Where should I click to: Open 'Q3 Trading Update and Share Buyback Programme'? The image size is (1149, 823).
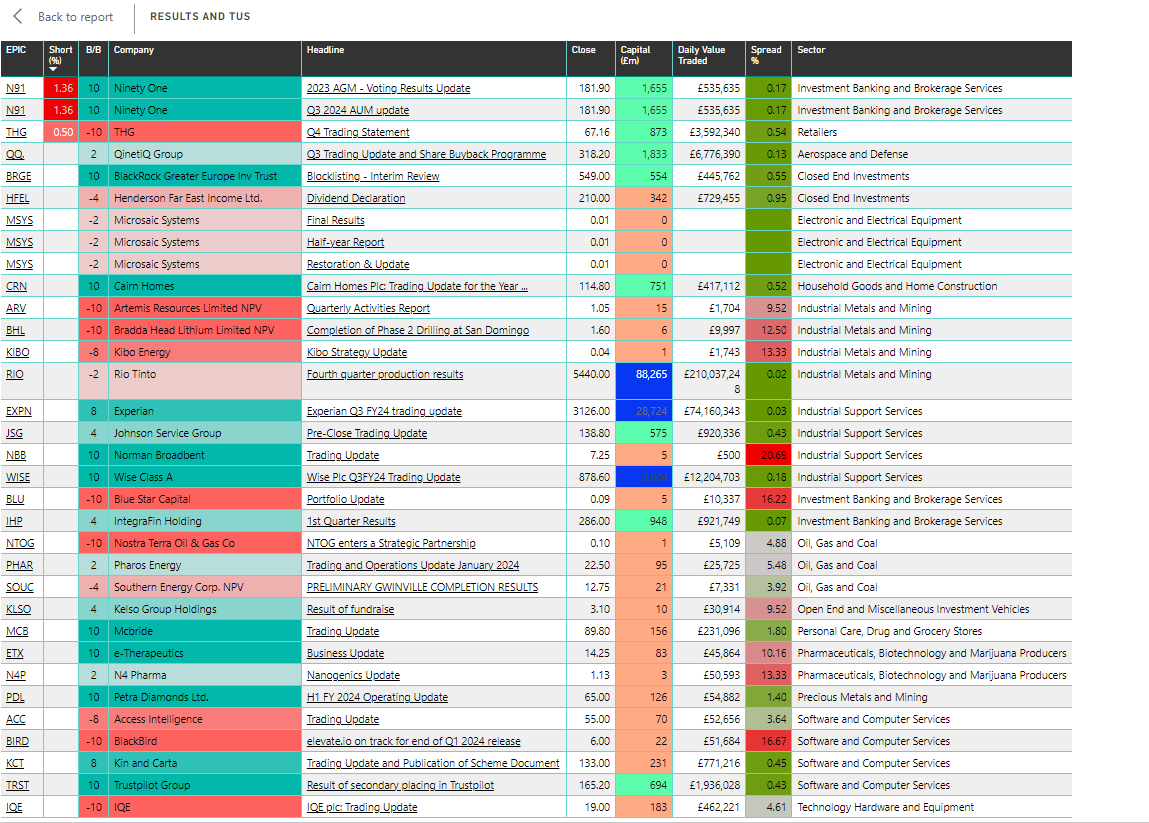coord(426,154)
